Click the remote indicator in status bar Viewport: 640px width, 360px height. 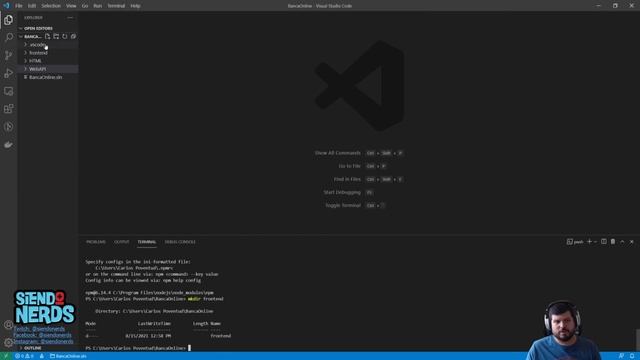click(x=6, y=356)
